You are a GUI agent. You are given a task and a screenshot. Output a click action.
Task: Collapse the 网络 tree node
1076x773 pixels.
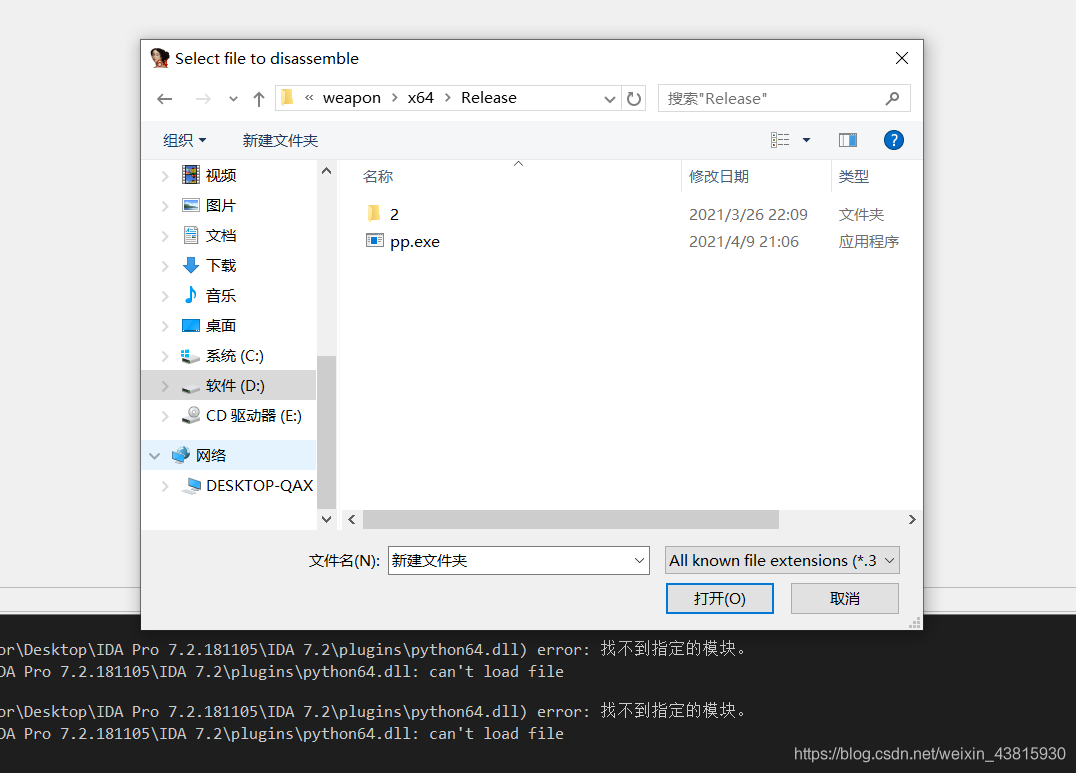tap(154, 456)
